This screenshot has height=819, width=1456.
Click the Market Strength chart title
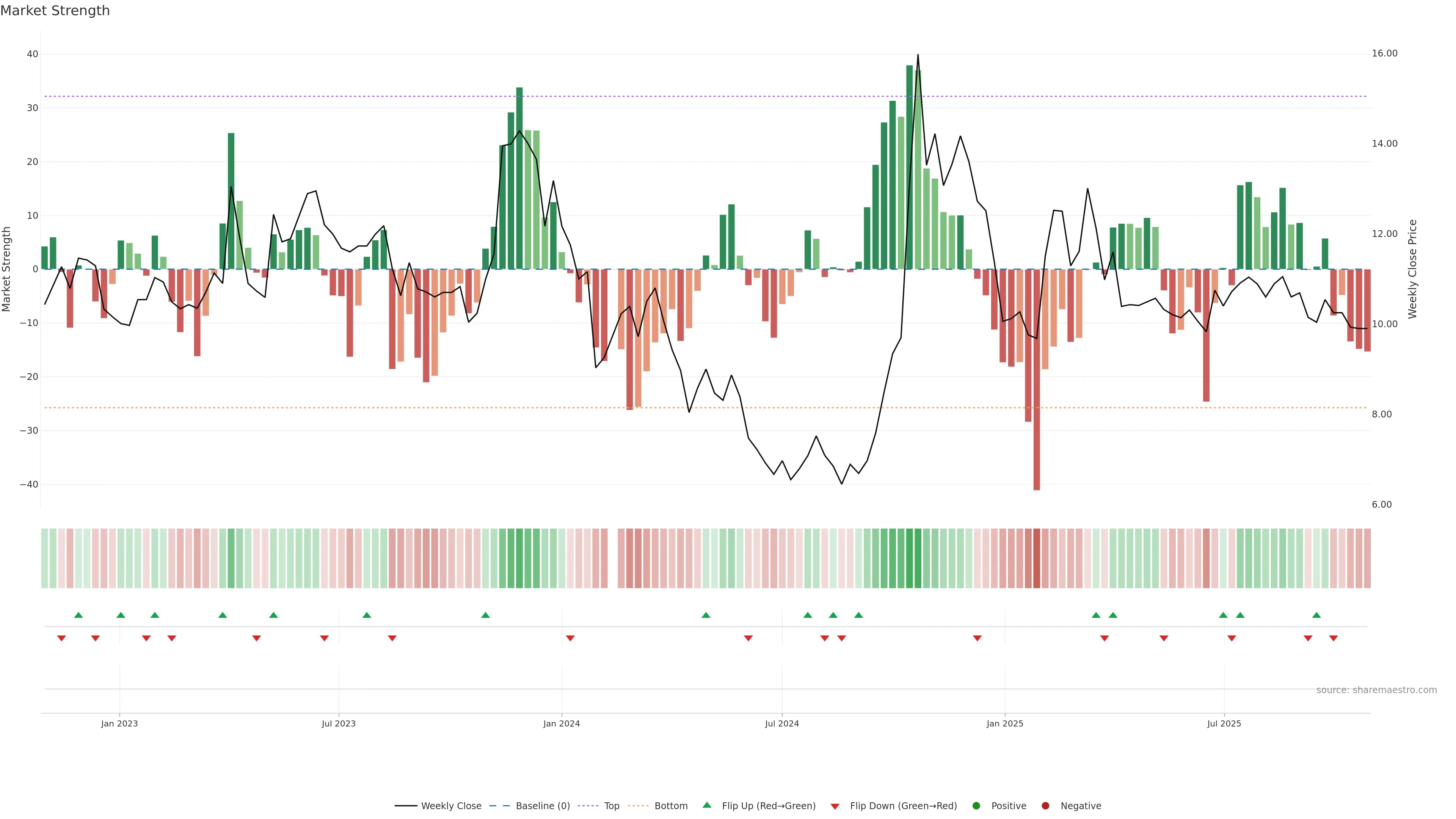(x=55, y=11)
